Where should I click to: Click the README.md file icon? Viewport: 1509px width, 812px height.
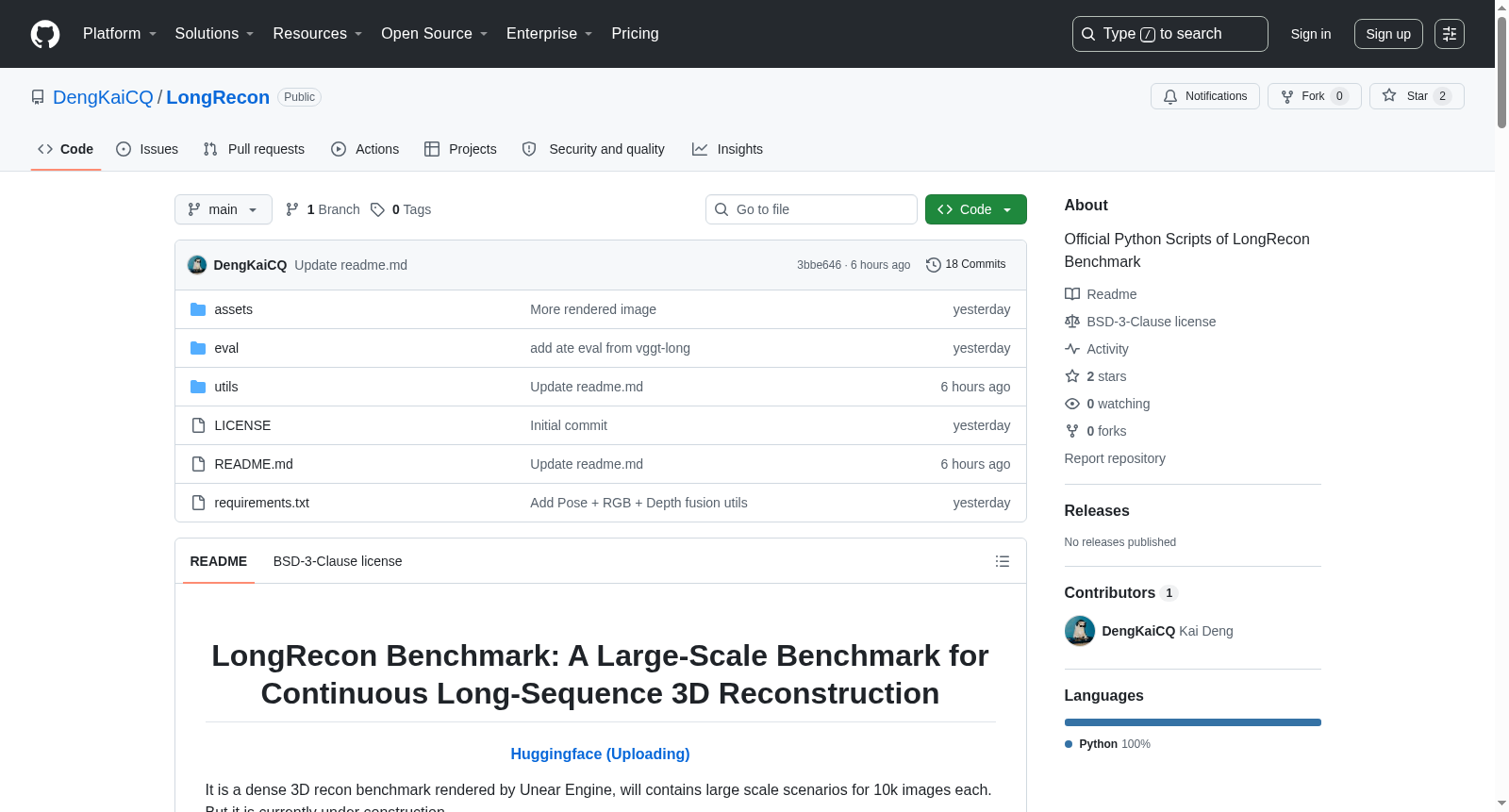point(198,464)
